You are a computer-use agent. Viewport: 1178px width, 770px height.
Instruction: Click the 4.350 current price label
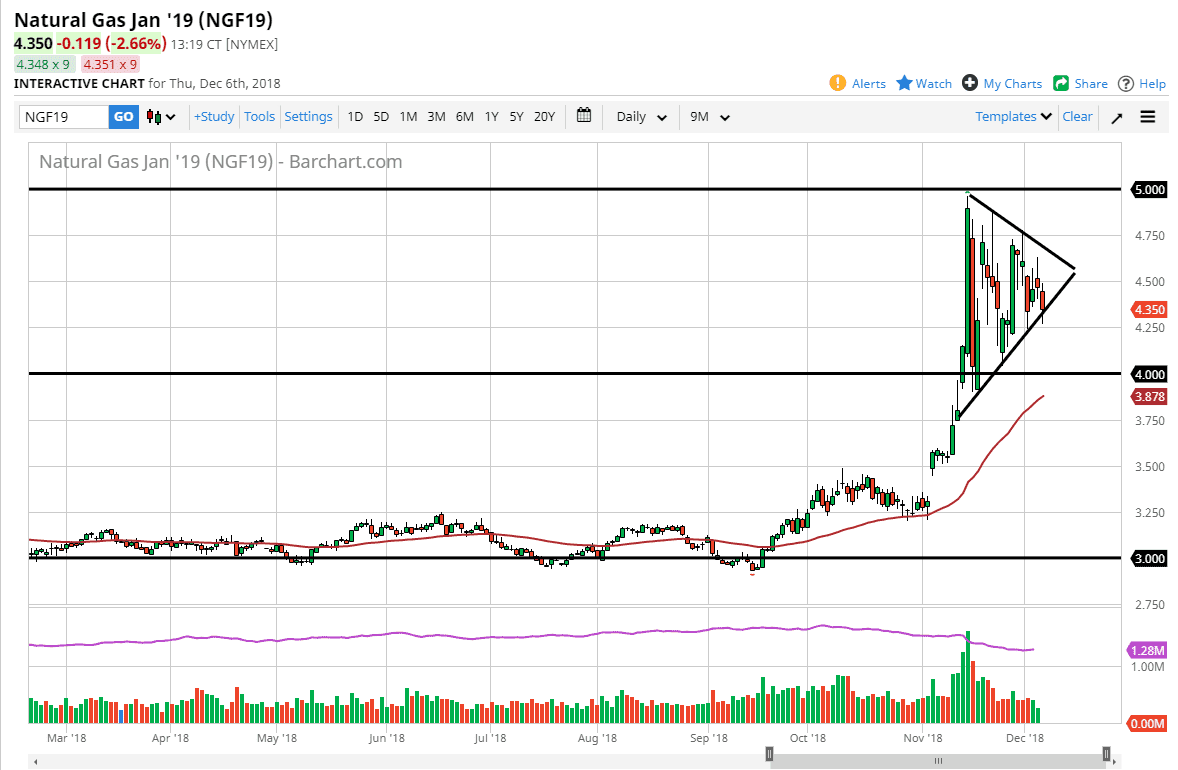pos(1149,310)
